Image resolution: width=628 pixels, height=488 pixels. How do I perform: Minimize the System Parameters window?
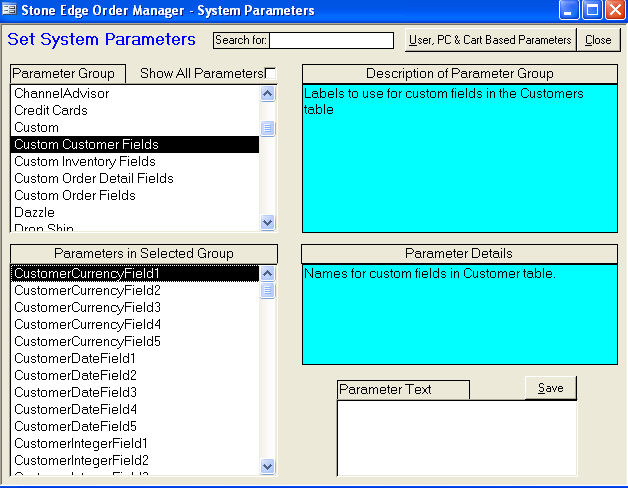(x=569, y=10)
